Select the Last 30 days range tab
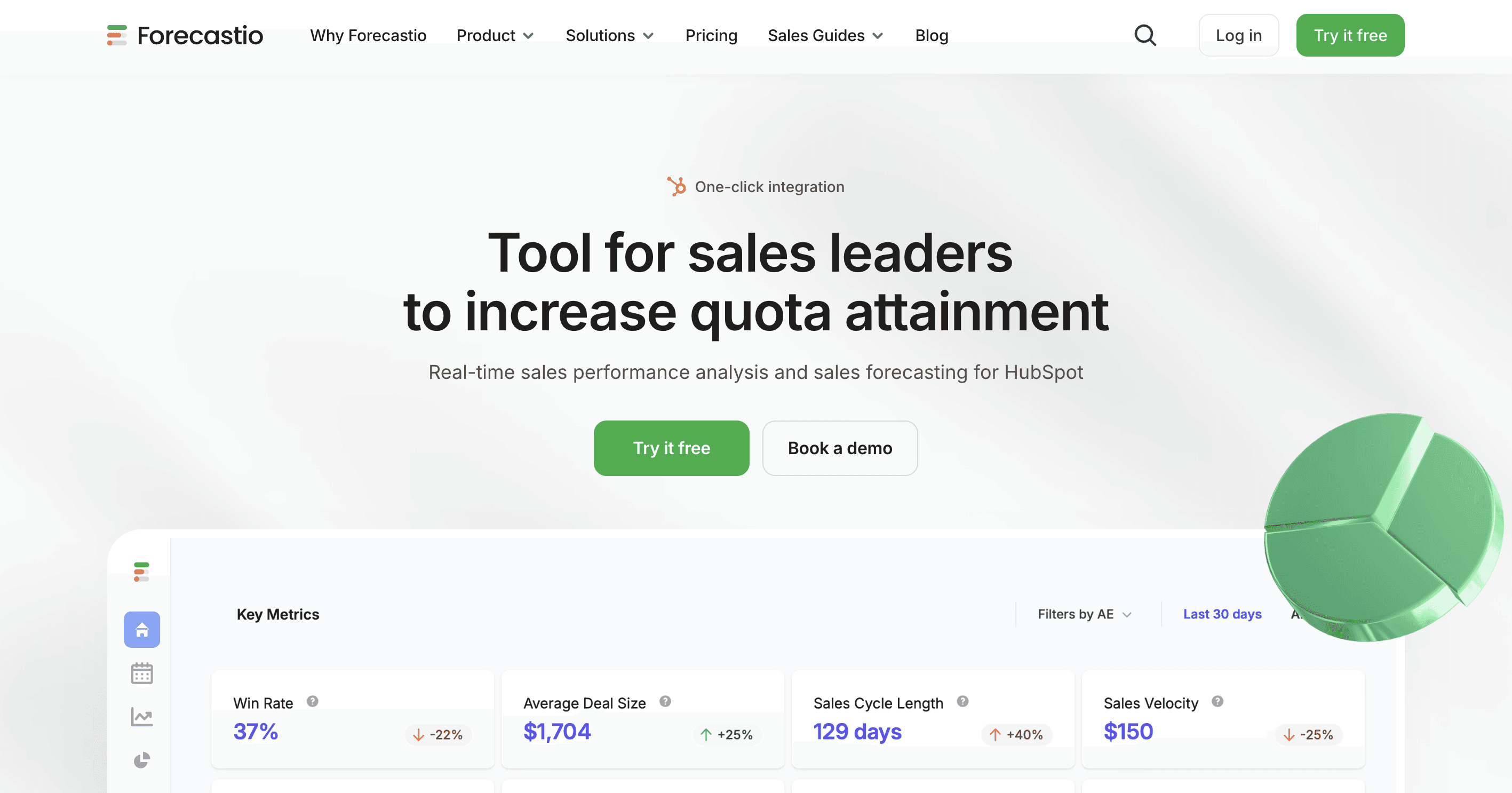 pyautogui.click(x=1222, y=614)
